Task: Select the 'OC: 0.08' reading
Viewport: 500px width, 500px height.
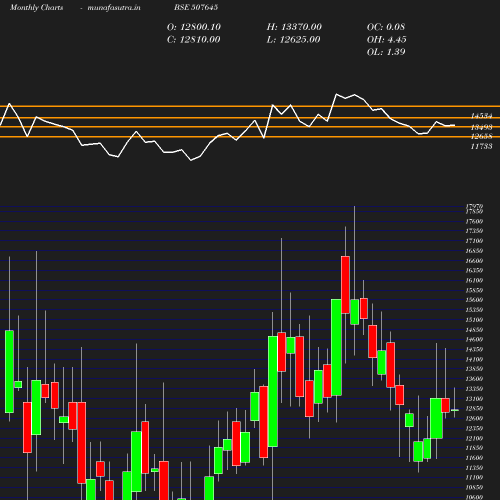Action: pyautogui.click(x=386, y=27)
